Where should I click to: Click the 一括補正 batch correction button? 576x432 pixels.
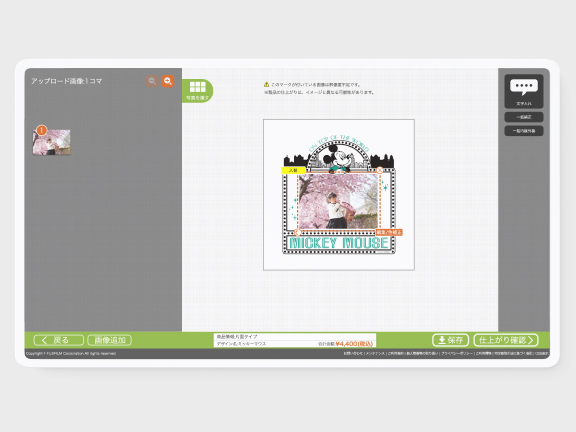(x=524, y=117)
